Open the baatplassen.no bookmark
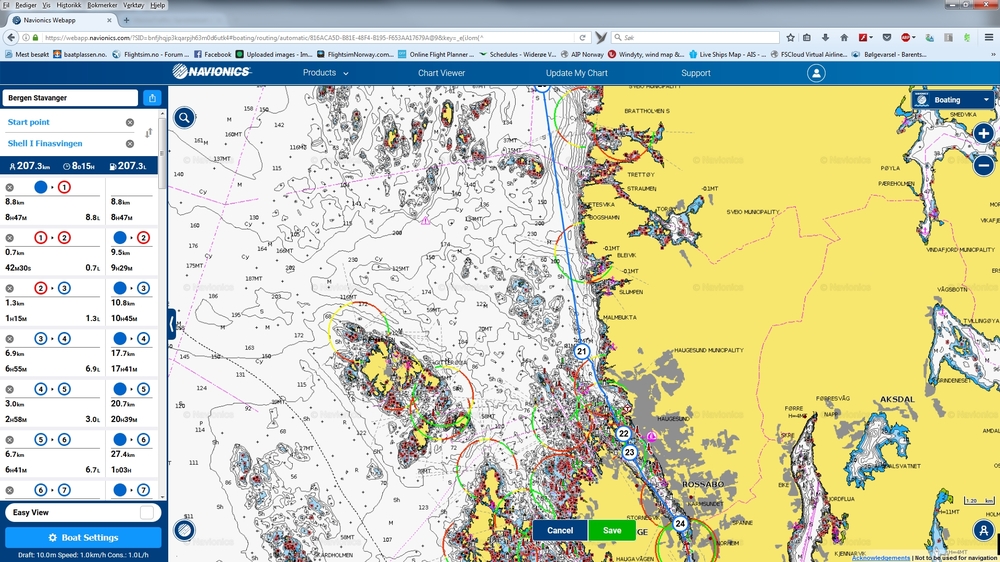The height and width of the screenshot is (562, 1000). (80, 55)
